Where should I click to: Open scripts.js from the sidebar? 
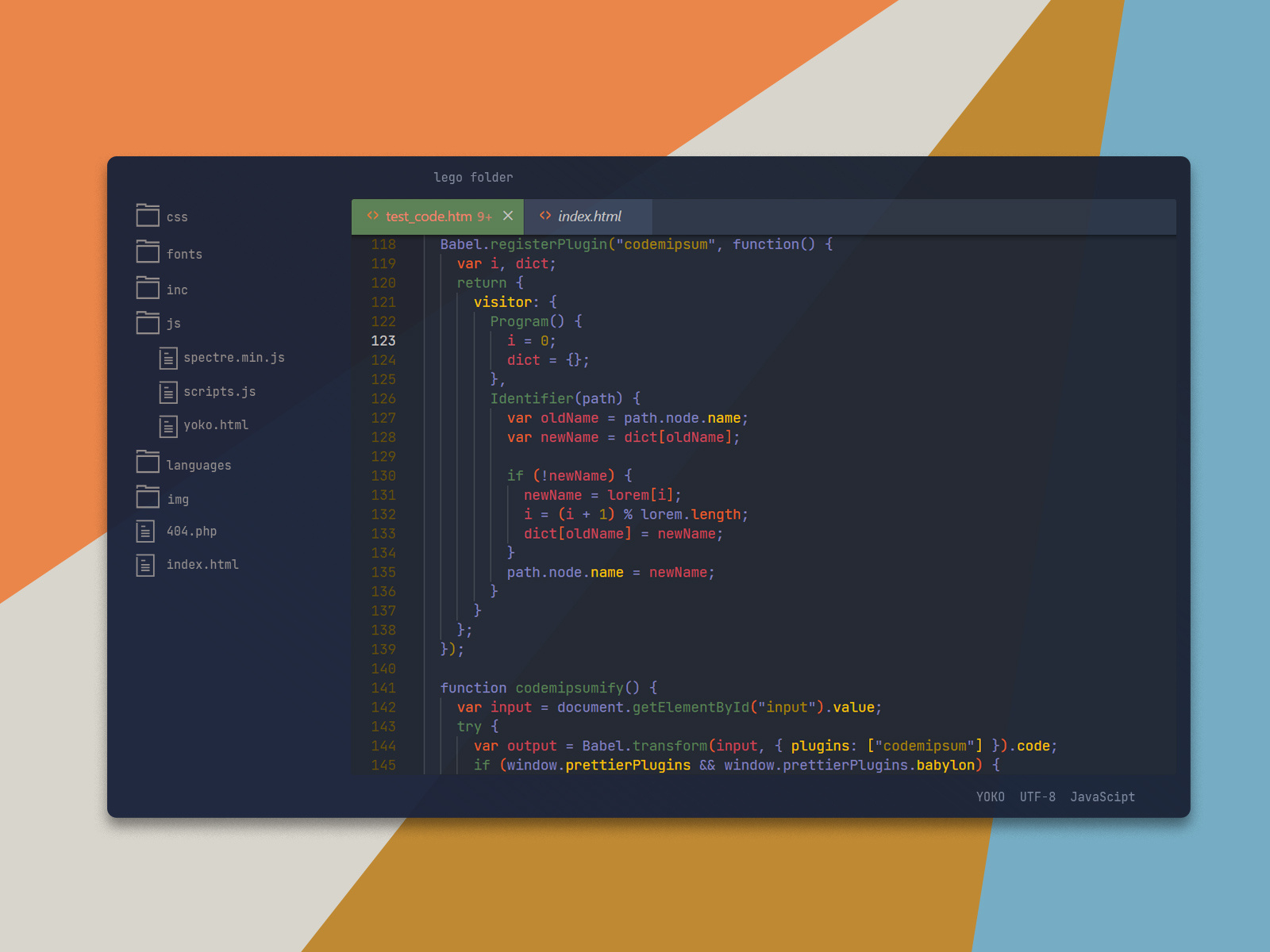tap(219, 392)
